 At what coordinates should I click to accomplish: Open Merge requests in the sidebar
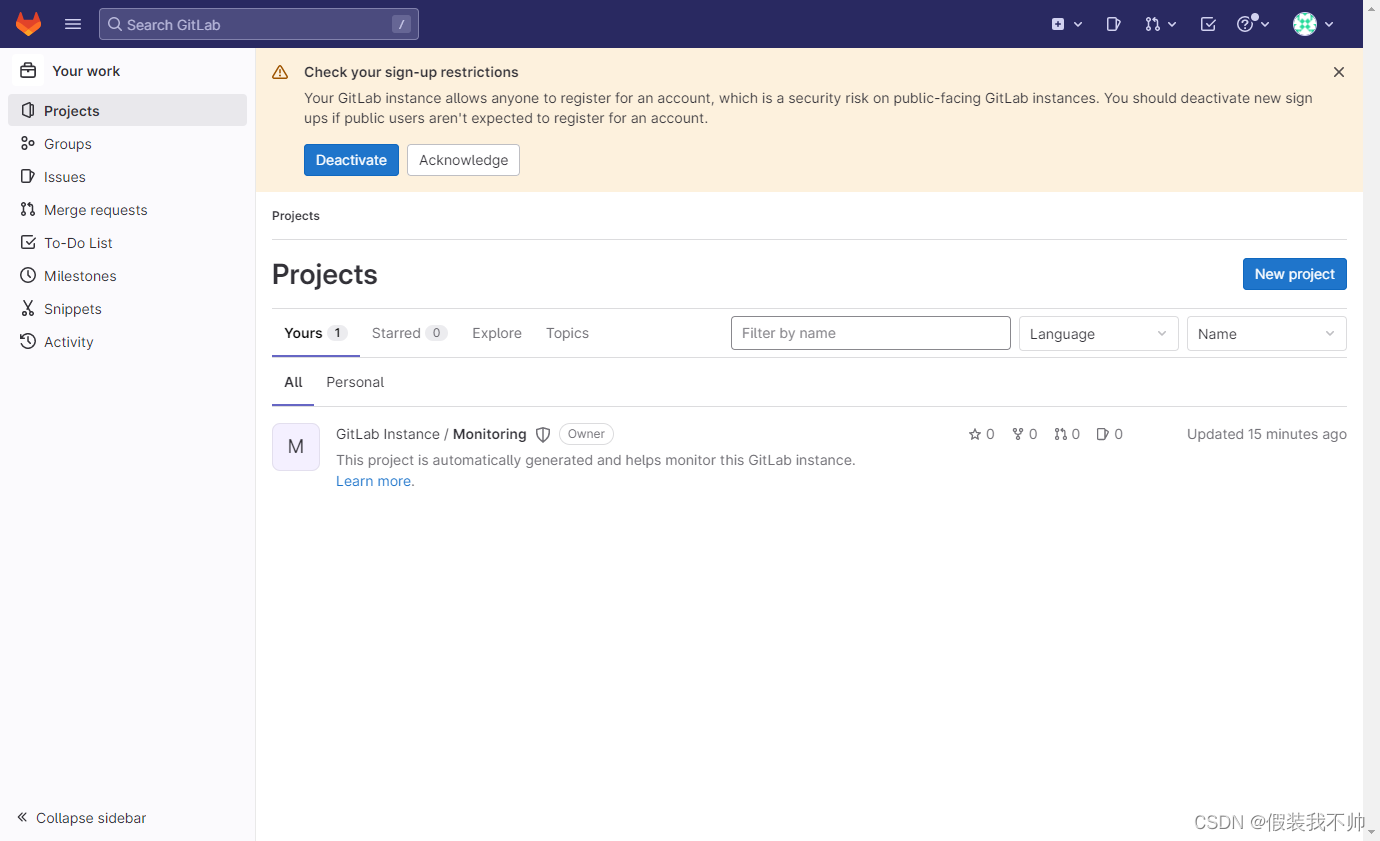(128, 210)
